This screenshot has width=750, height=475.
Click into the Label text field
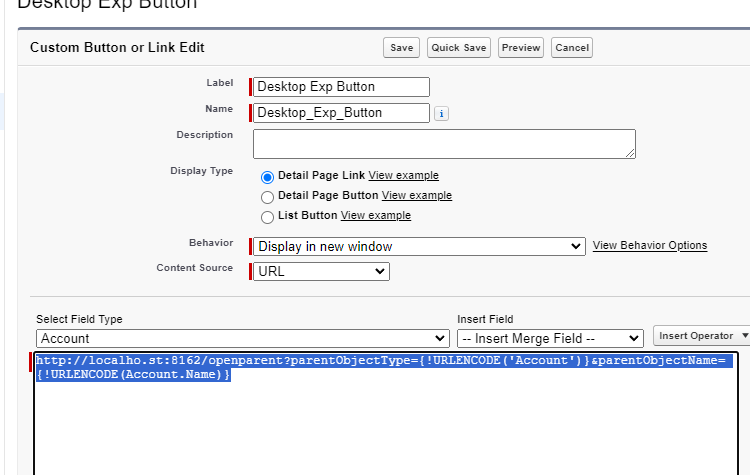point(341,87)
